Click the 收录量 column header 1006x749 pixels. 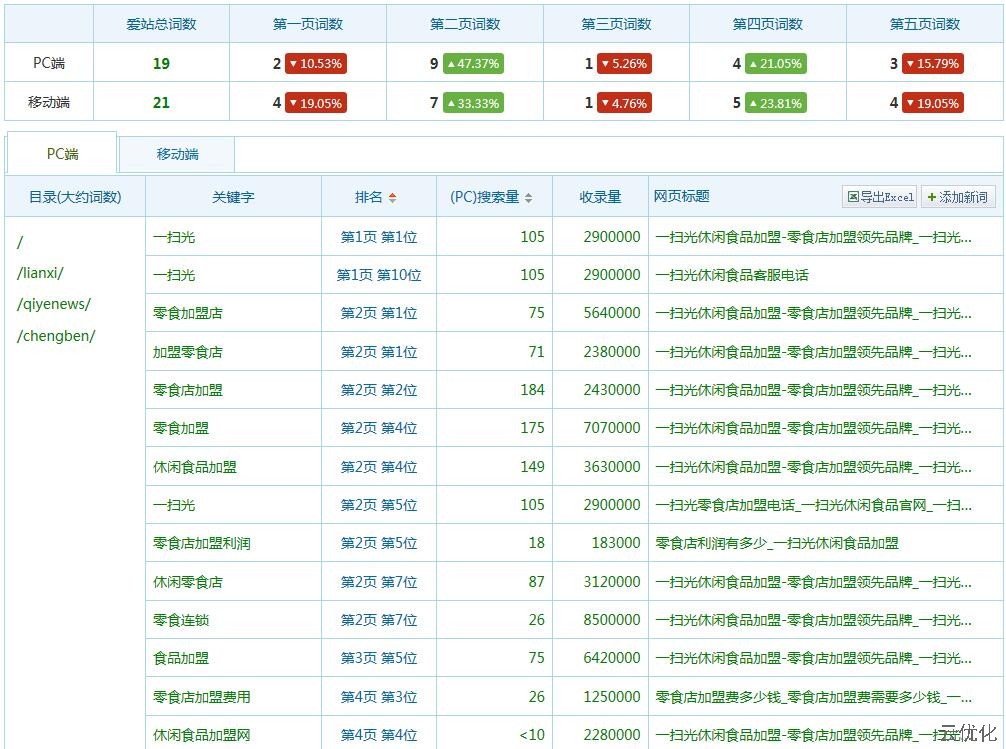(600, 197)
